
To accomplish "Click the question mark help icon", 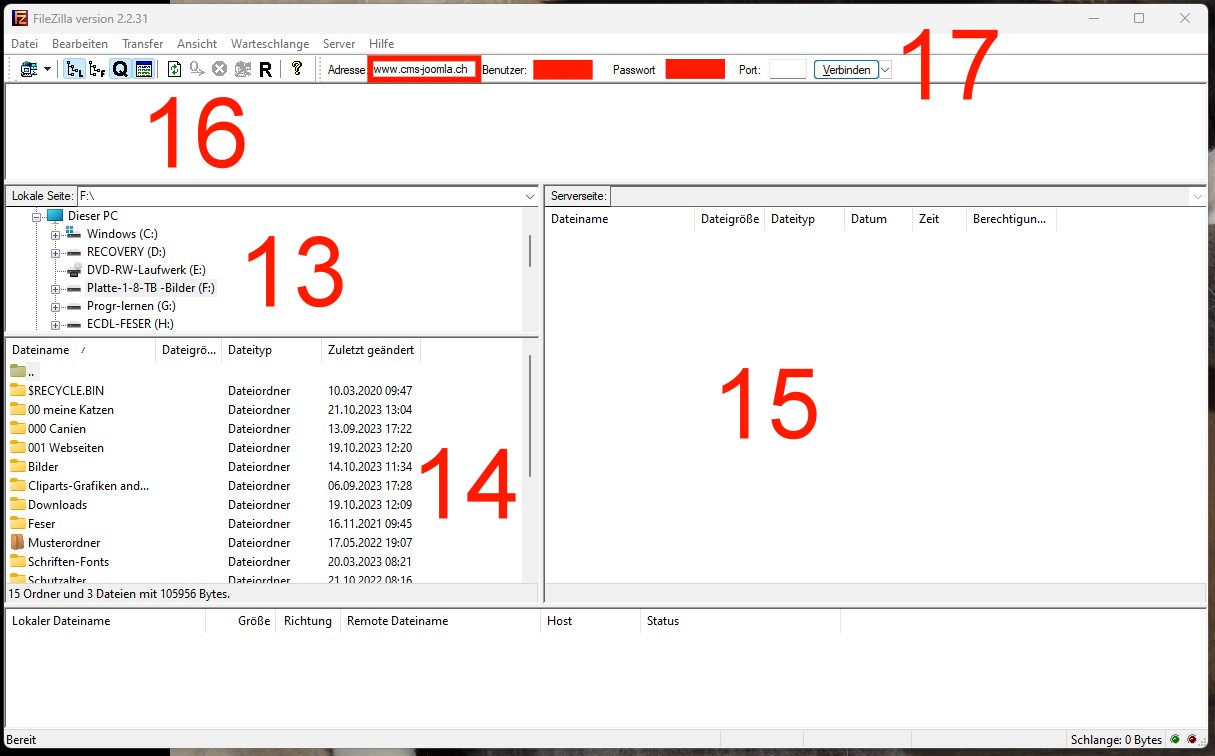I will pos(297,69).
